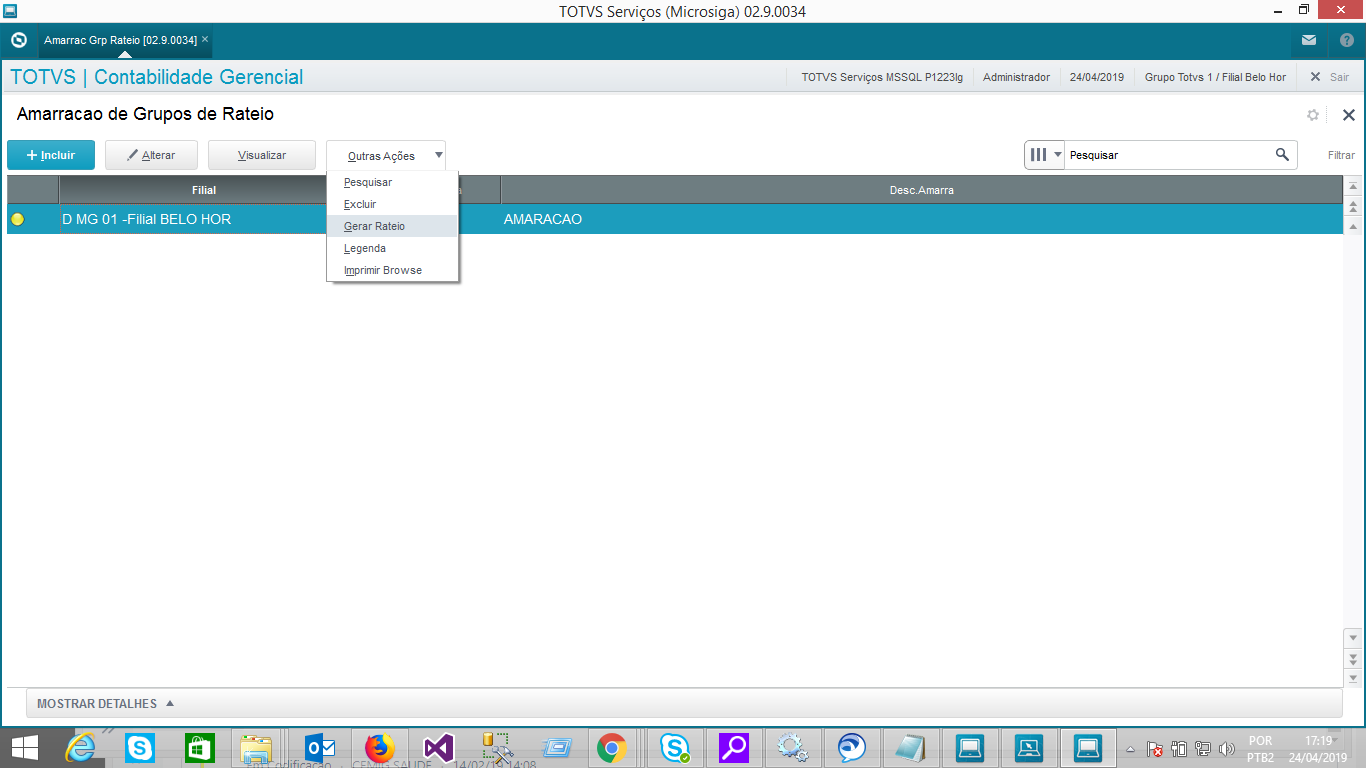This screenshot has width=1366, height=768.
Task: Click the Sair exit button
Action: pyautogui.click(x=1330, y=77)
